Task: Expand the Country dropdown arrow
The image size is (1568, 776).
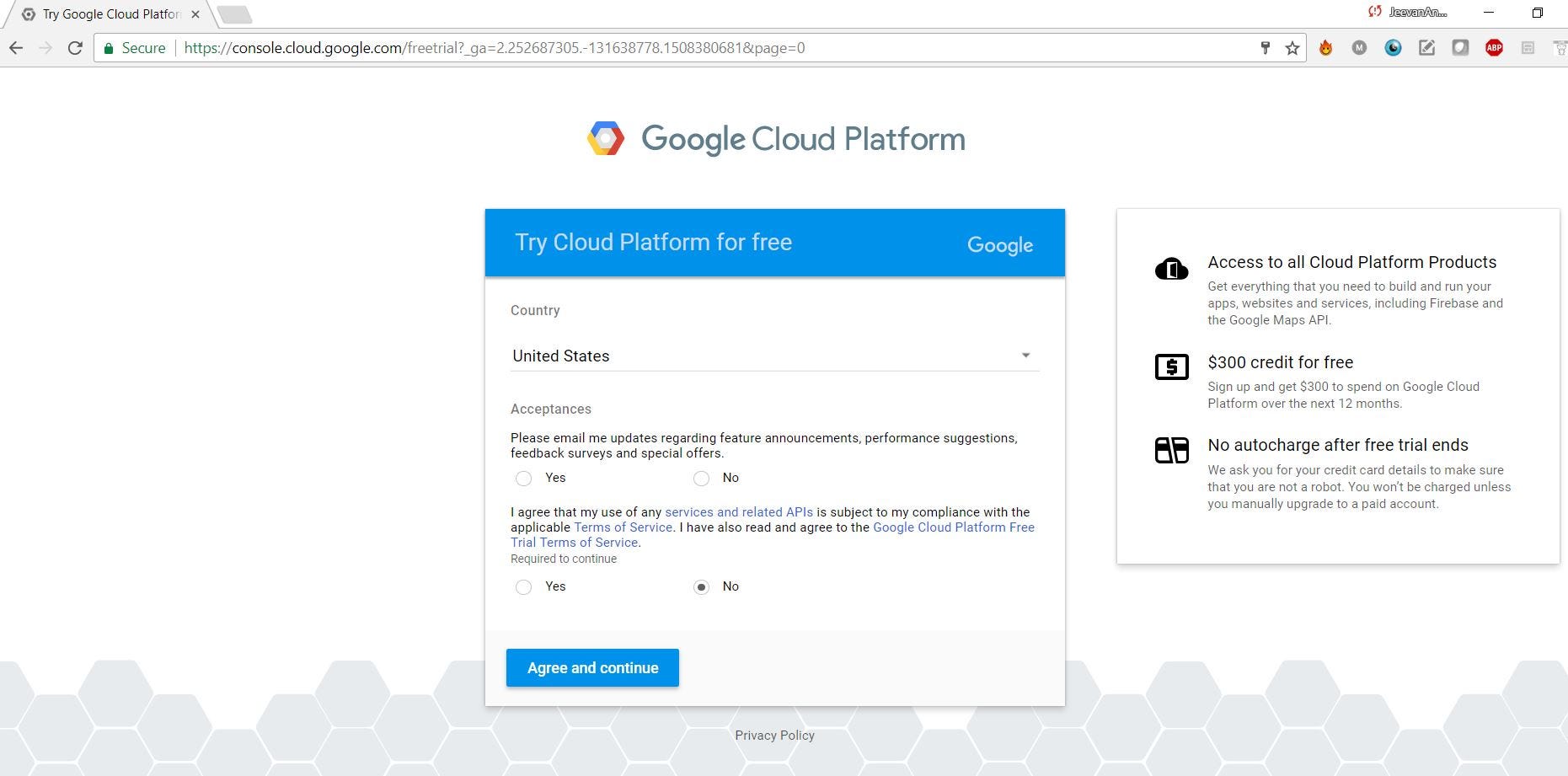Action: click(1025, 356)
